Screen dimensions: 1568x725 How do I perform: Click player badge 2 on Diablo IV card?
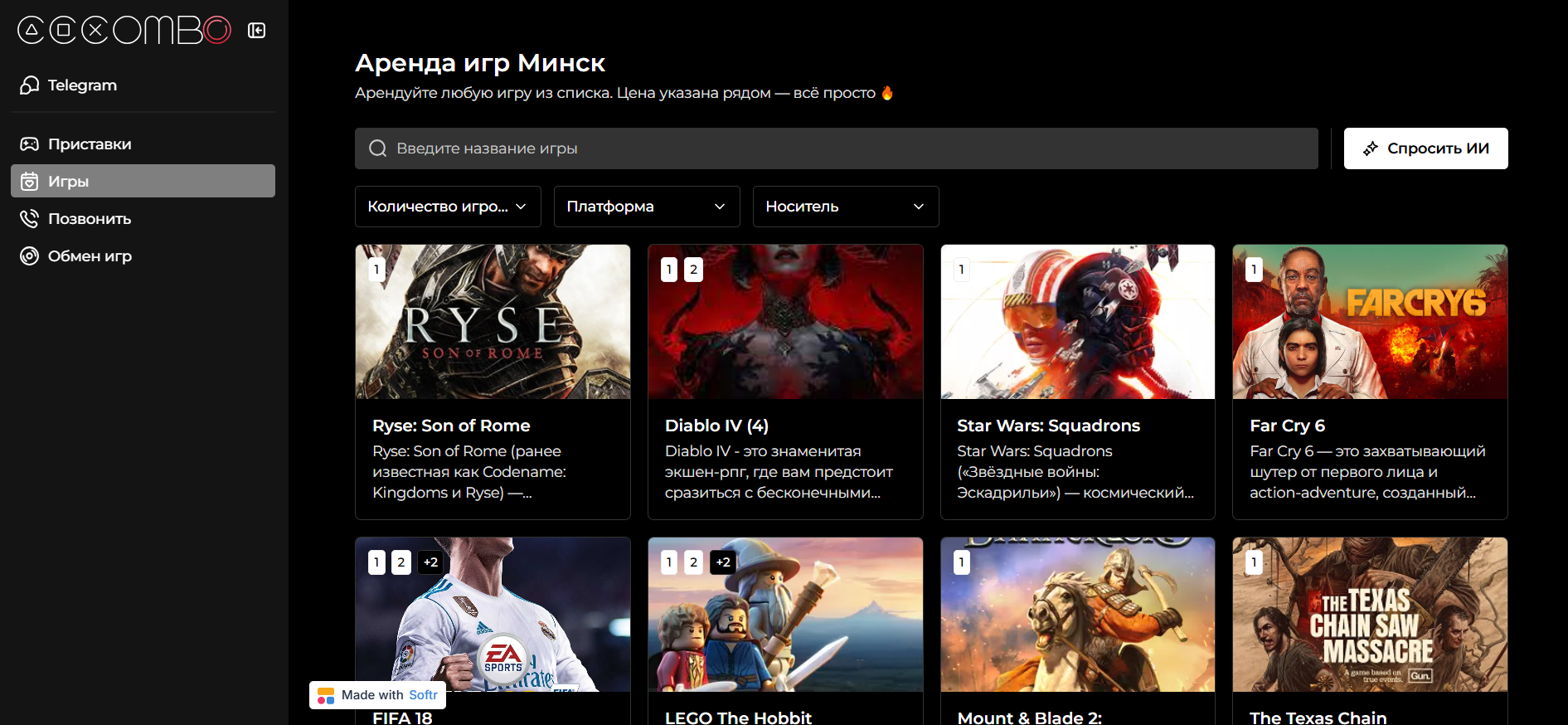694,270
